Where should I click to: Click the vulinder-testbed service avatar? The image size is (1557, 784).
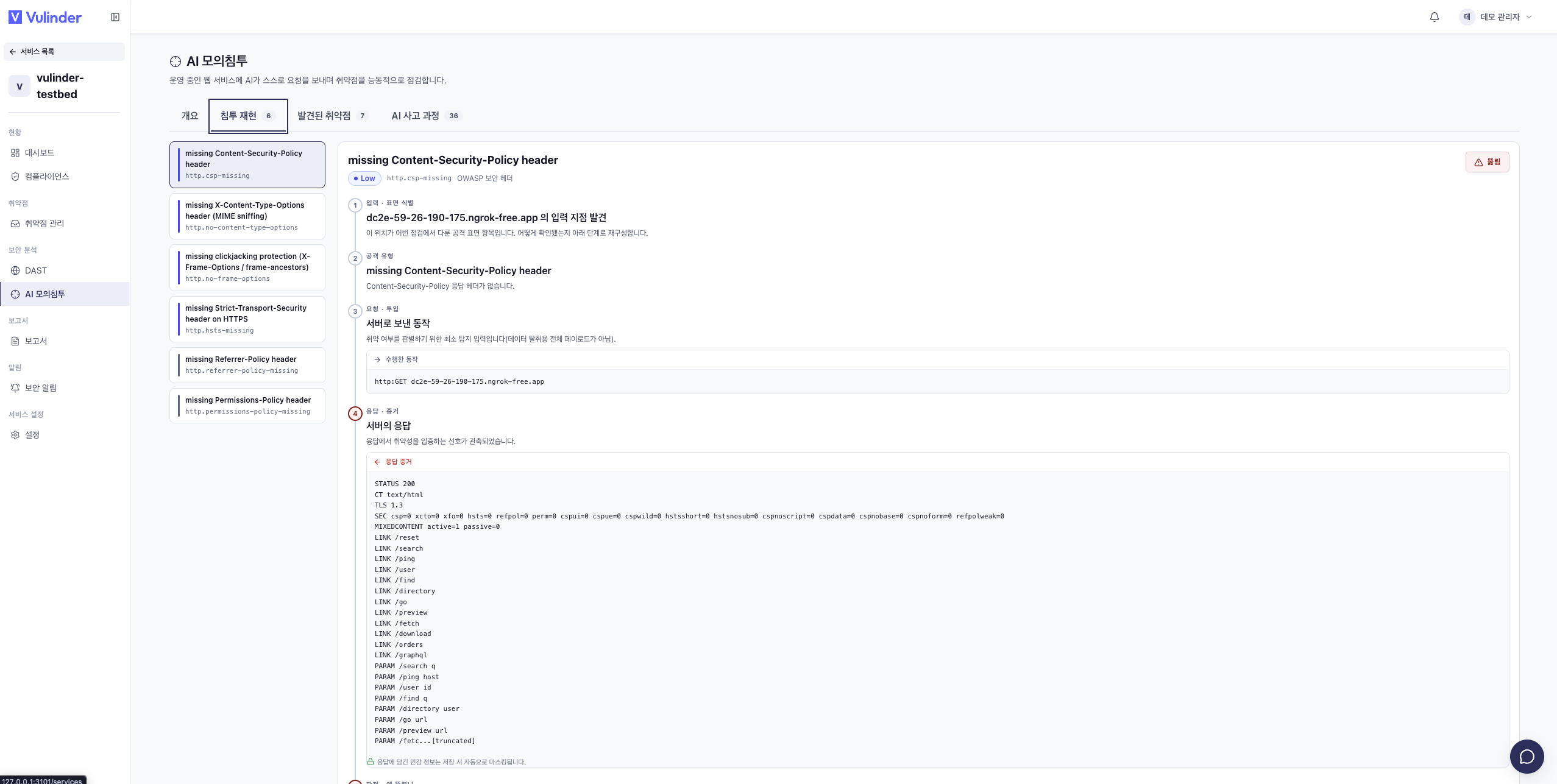20,86
